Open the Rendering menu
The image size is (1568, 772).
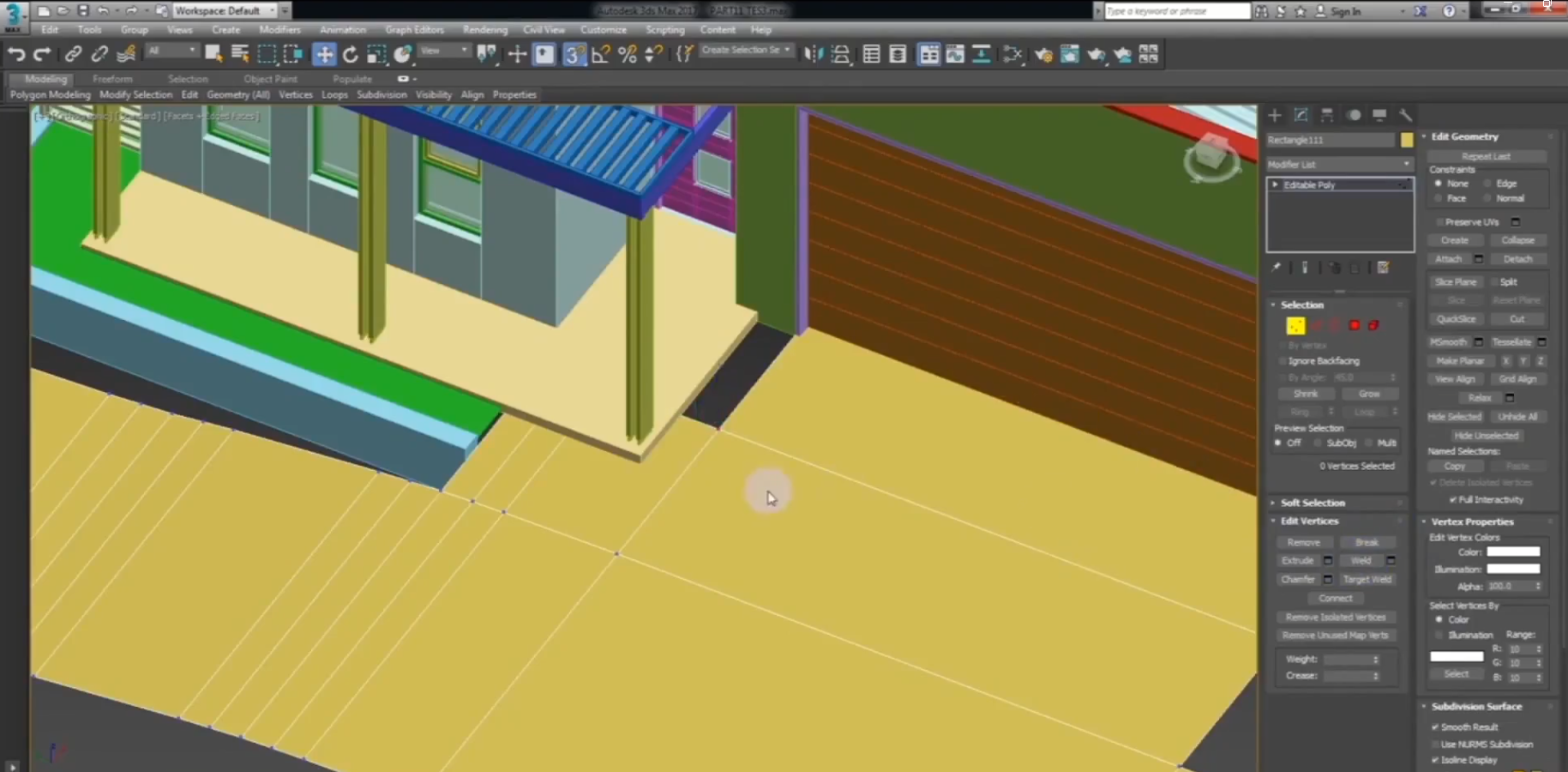[485, 29]
